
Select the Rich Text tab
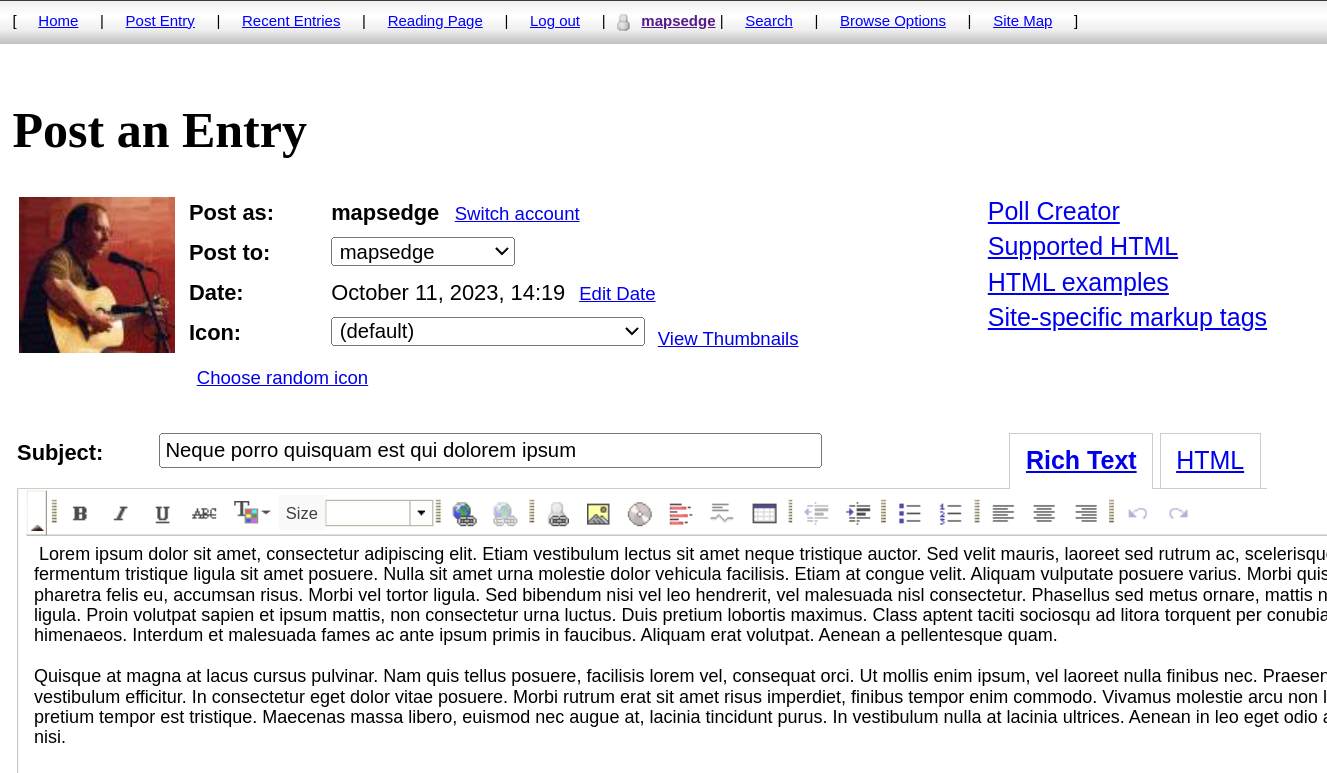[1080, 461]
